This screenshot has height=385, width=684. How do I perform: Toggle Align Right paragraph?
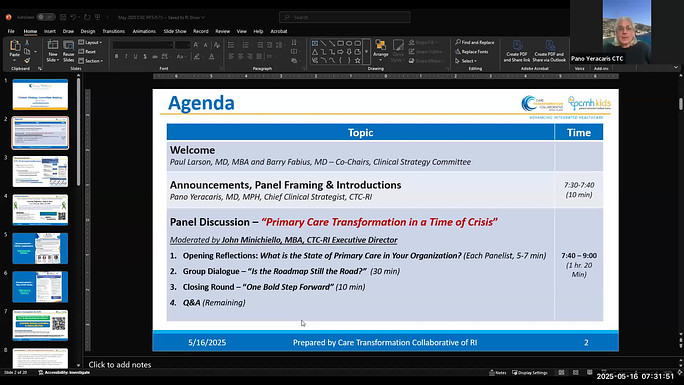[x=250, y=56]
